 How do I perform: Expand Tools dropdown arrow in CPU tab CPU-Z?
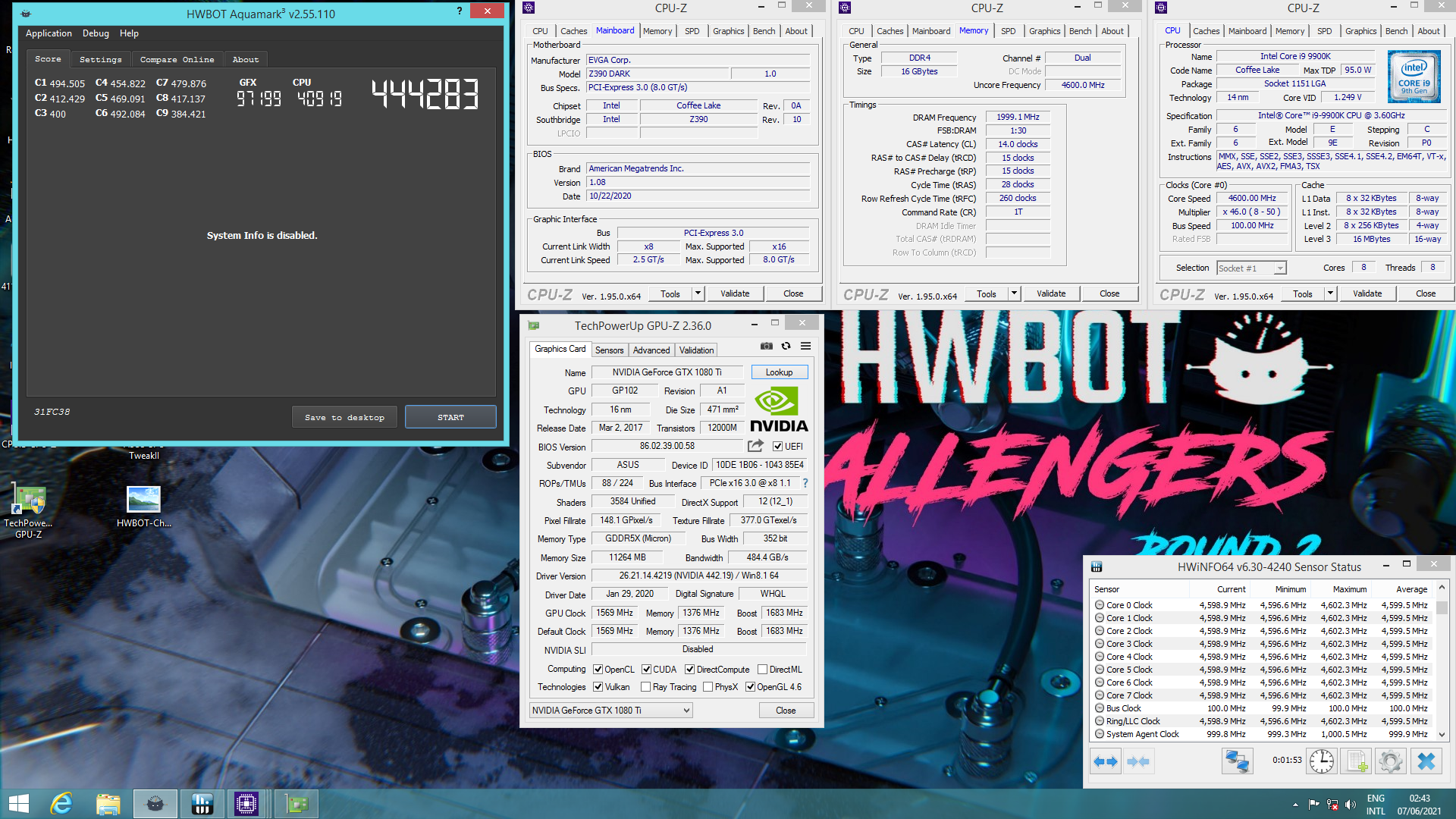pos(1330,293)
